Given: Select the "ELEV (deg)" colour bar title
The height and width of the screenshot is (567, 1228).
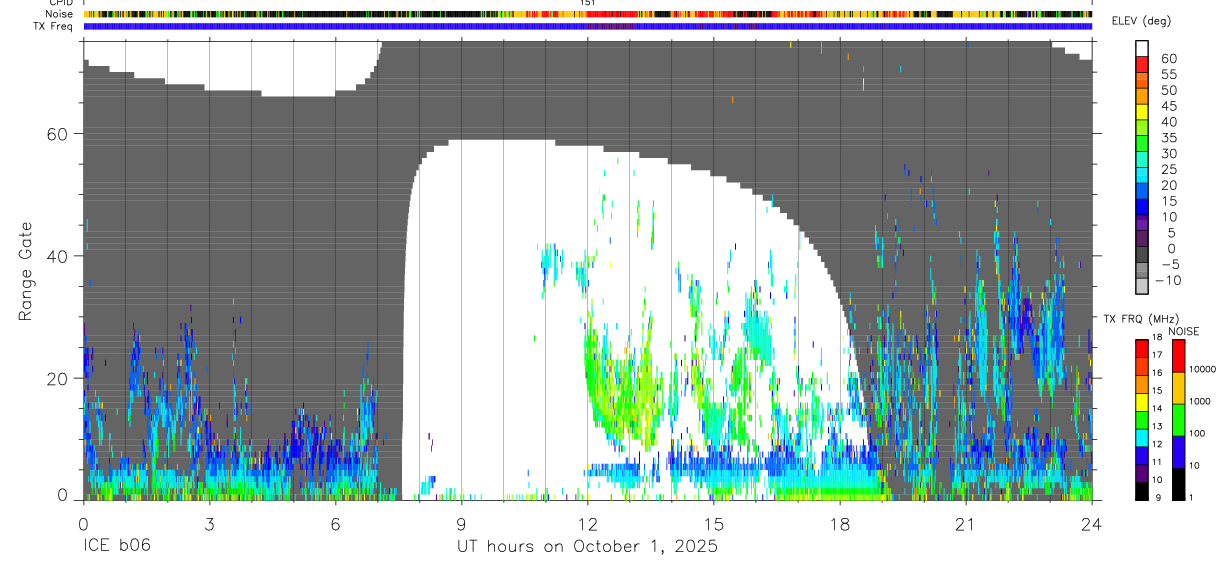Looking at the screenshot, I should (x=1141, y=21).
